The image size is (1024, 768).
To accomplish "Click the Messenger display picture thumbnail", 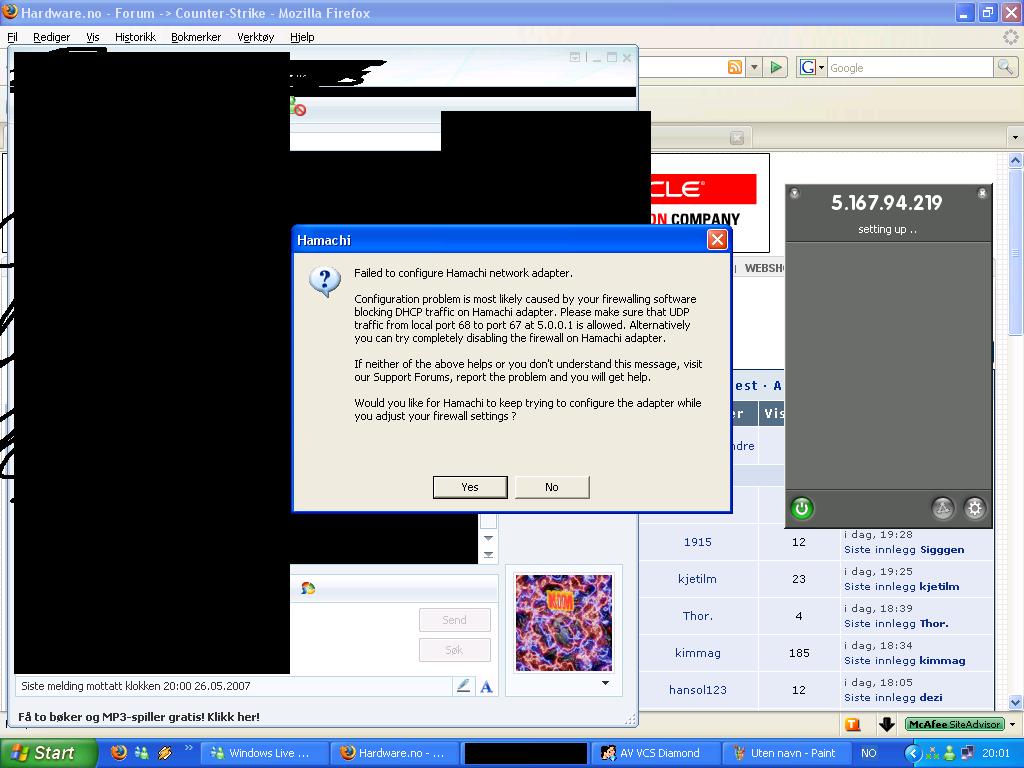I will pos(564,622).
